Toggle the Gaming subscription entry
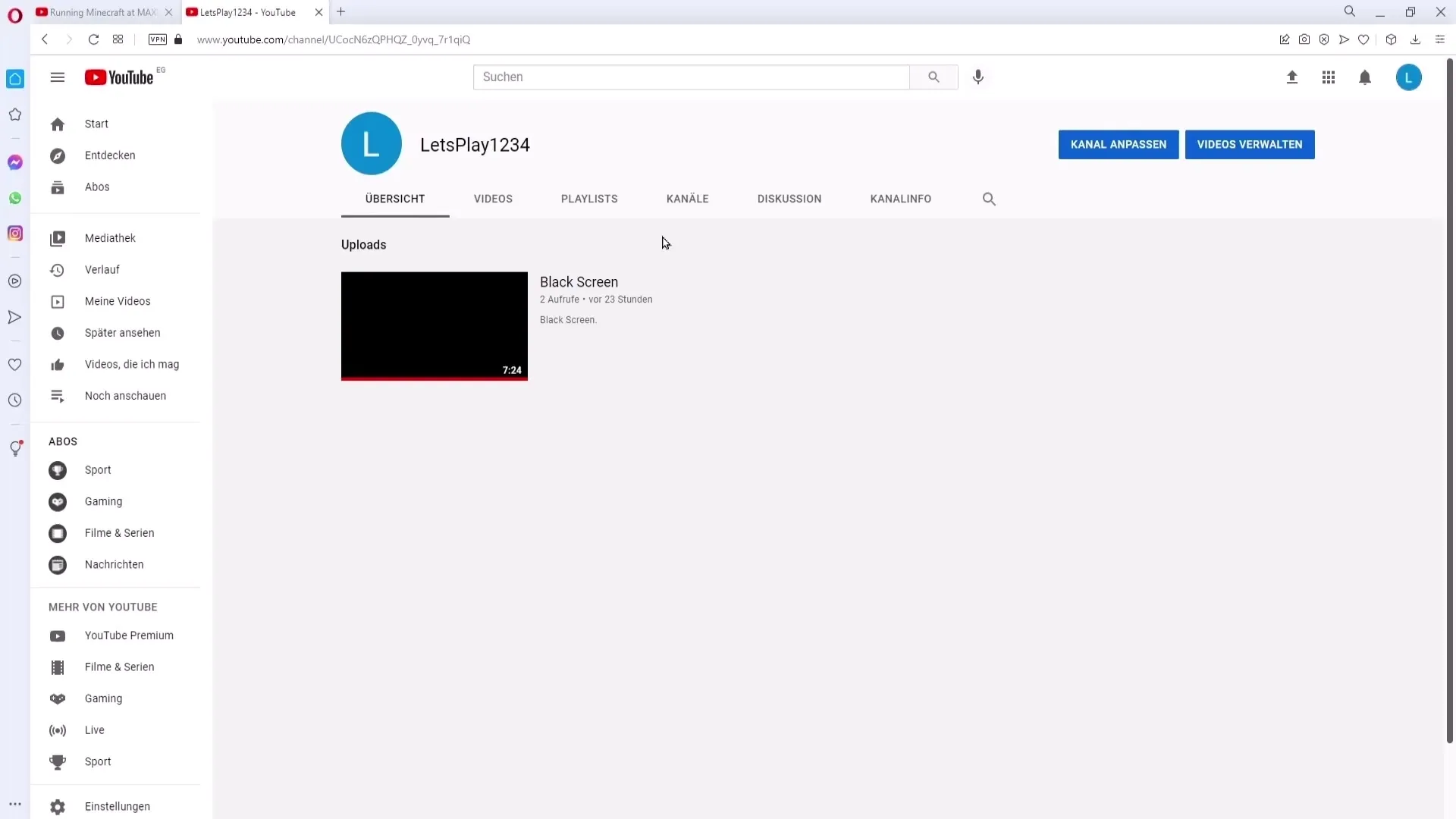The image size is (1456, 819). 103,501
